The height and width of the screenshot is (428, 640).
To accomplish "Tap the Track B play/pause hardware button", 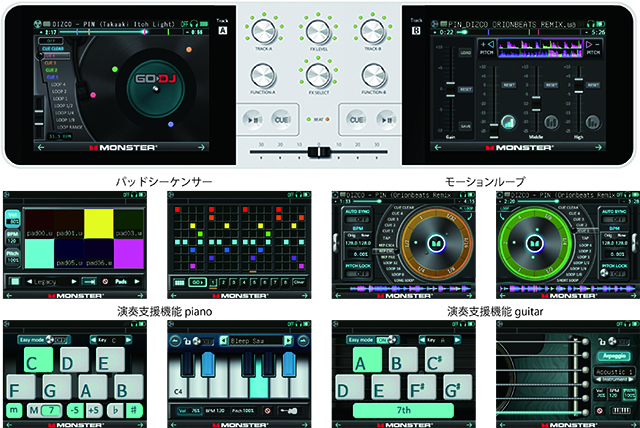I will pyautogui.click(x=386, y=120).
